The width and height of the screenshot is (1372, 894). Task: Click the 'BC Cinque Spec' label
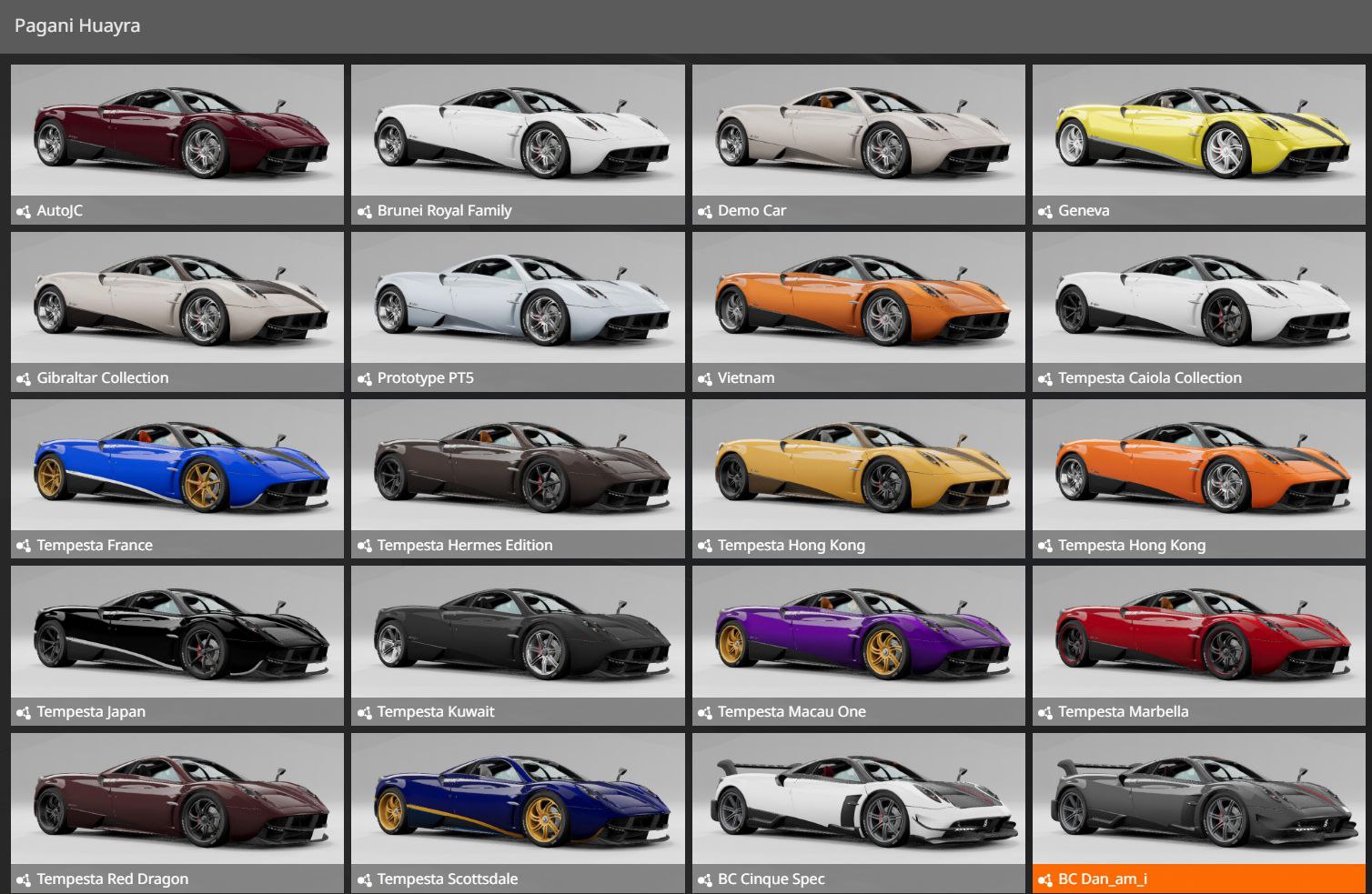[x=772, y=879]
